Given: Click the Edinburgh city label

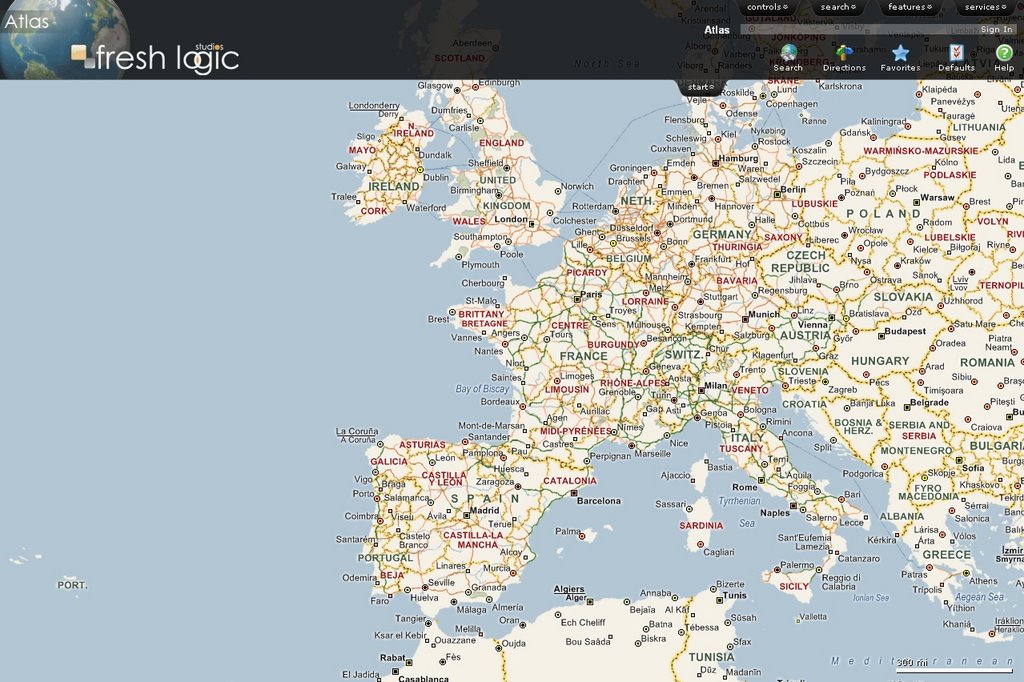Looking at the screenshot, I should [499, 82].
